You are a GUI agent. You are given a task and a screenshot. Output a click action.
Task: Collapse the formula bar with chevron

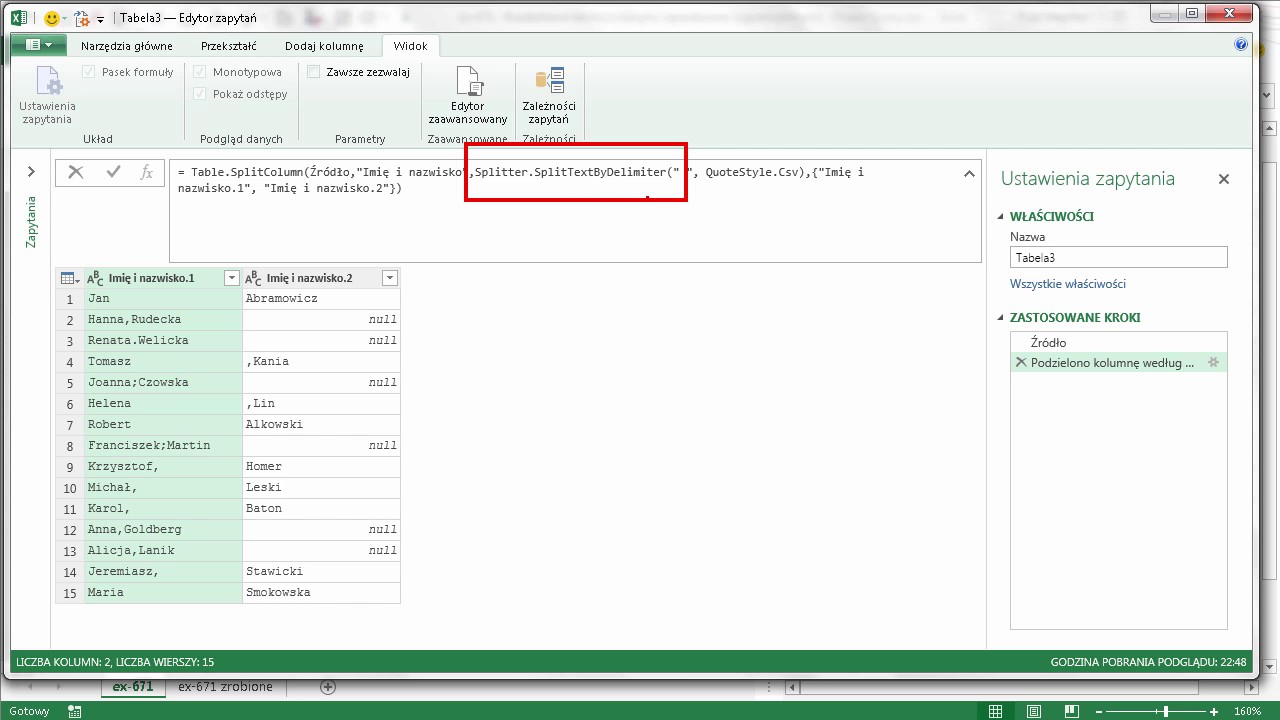(969, 174)
